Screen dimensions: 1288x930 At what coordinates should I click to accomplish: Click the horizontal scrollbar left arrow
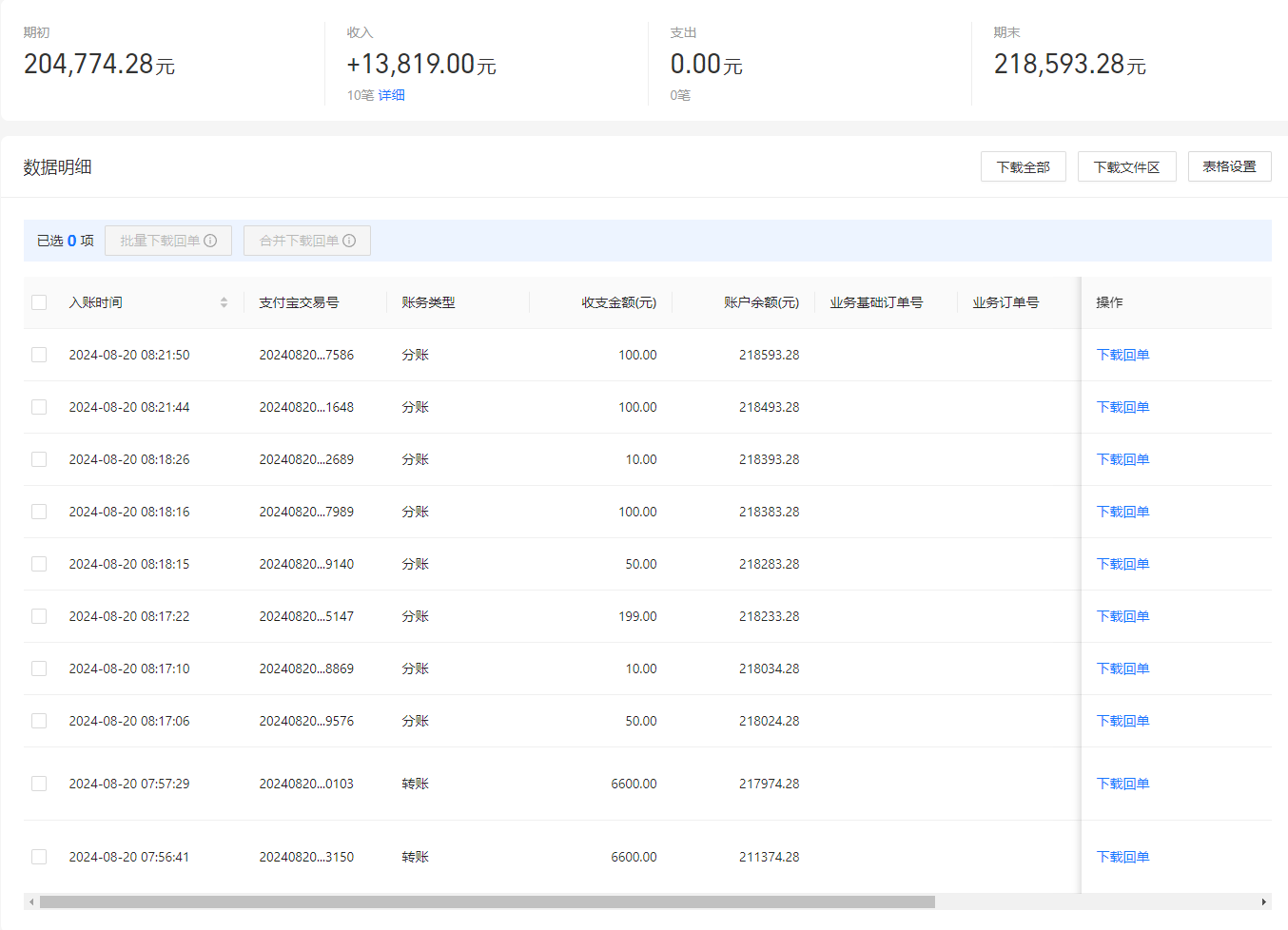click(31, 901)
